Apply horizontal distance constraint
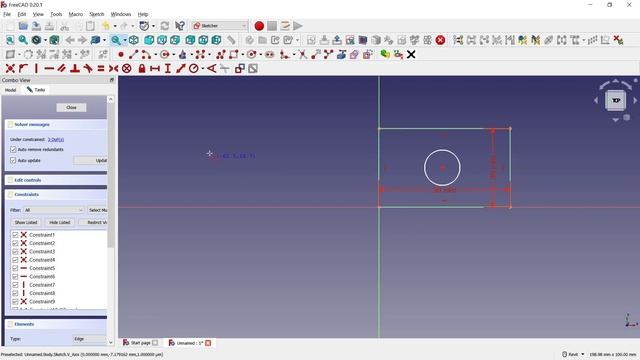 click(x=155, y=69)
